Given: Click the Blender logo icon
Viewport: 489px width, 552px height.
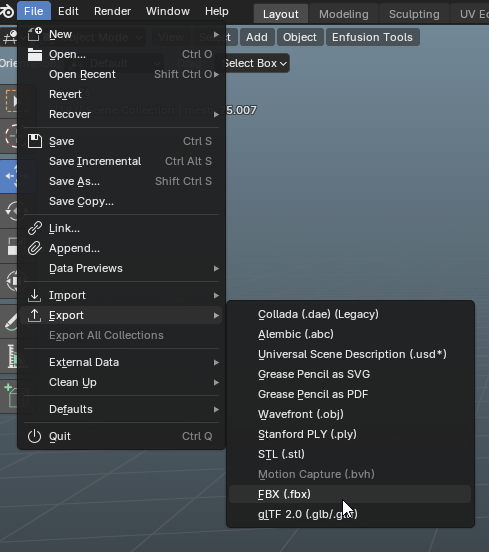Looking at the screenshot, I should point(6,11).
